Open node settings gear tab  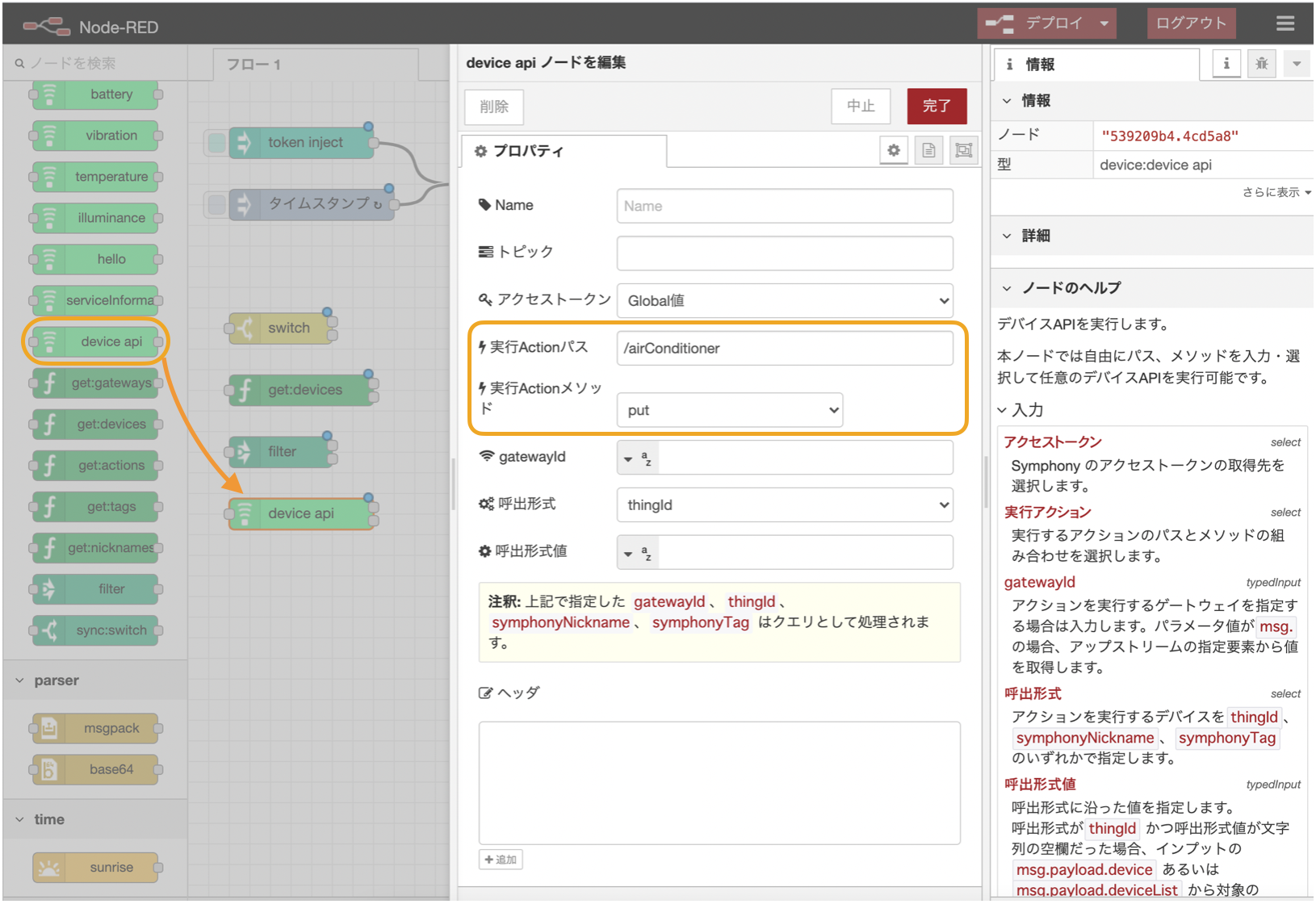[x=894, y=150]
